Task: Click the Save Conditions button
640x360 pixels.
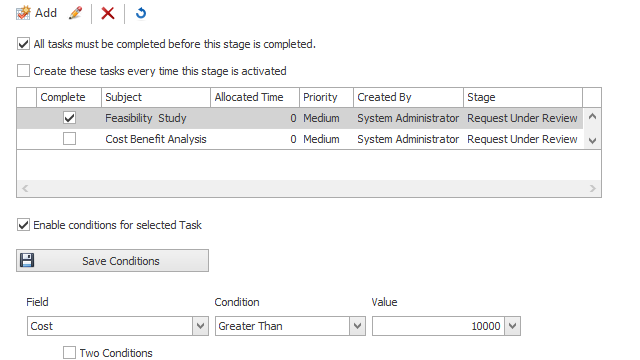Action: coord(112,260)
